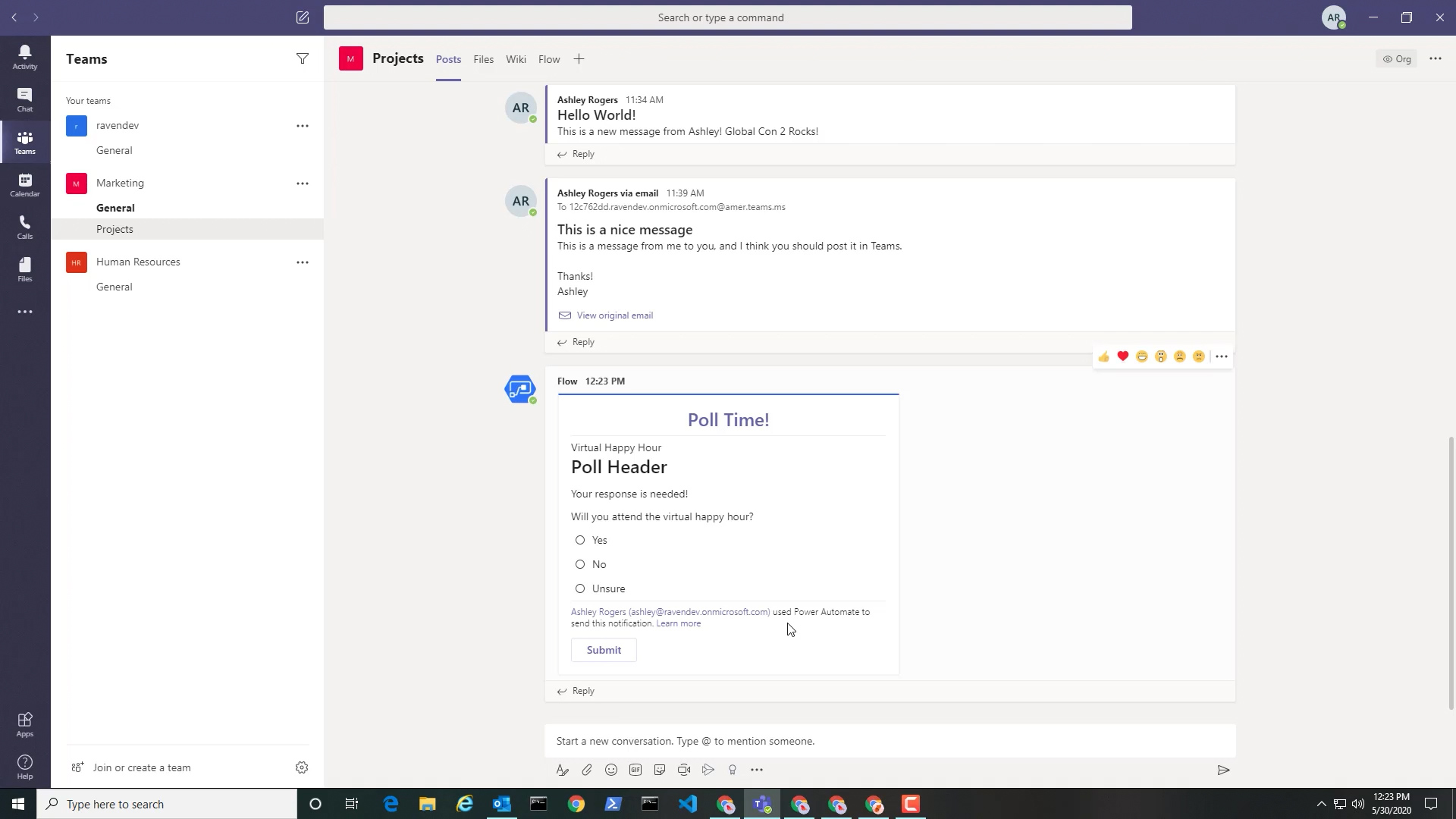
Task: Open Windows notification center
Action: point(1431,804)
